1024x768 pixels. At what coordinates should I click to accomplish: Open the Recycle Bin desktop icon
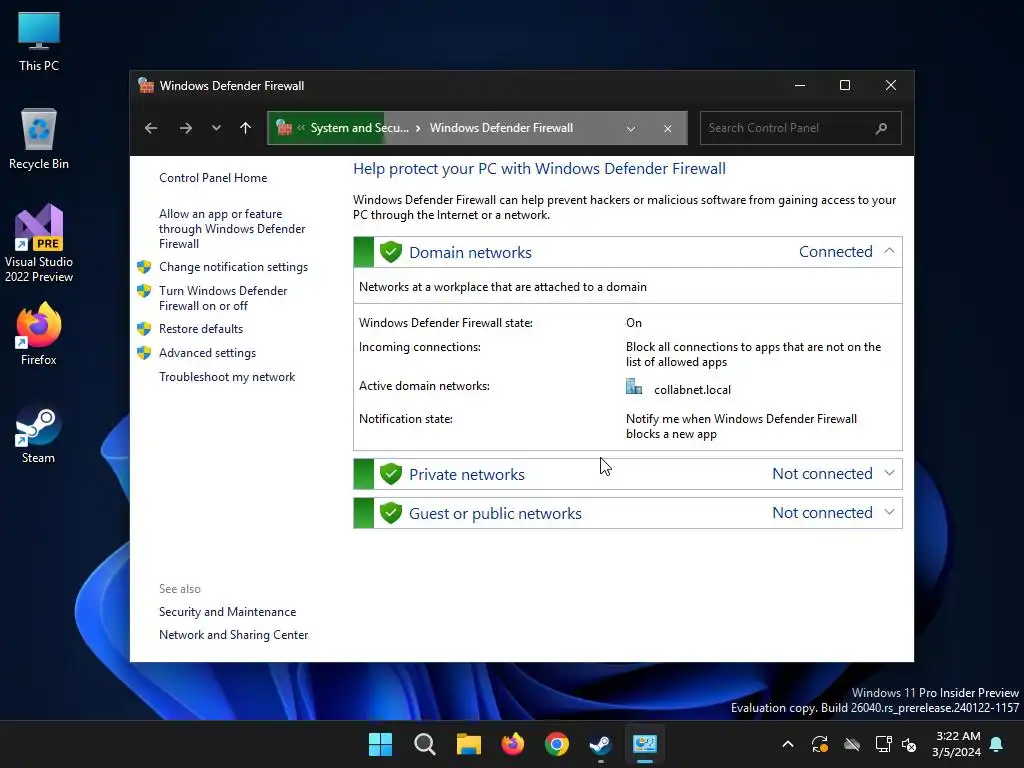click(39, 139)
